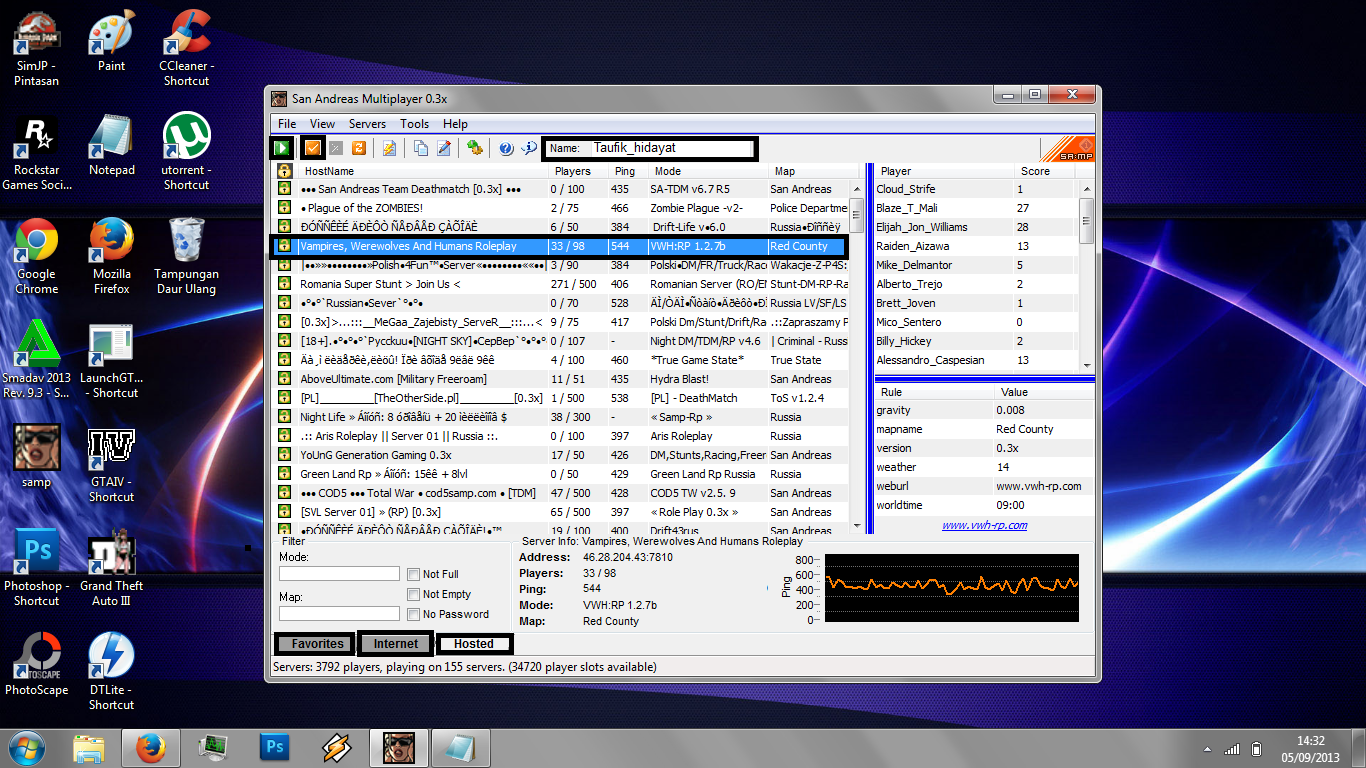Open the Tools menu
Image resolution: width=1366 pixels, height=768 pixels.
tap(414, 124)
